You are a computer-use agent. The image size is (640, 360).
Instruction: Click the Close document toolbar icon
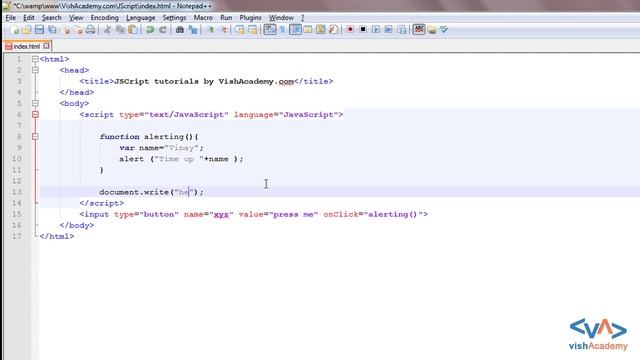click(65, 30)
